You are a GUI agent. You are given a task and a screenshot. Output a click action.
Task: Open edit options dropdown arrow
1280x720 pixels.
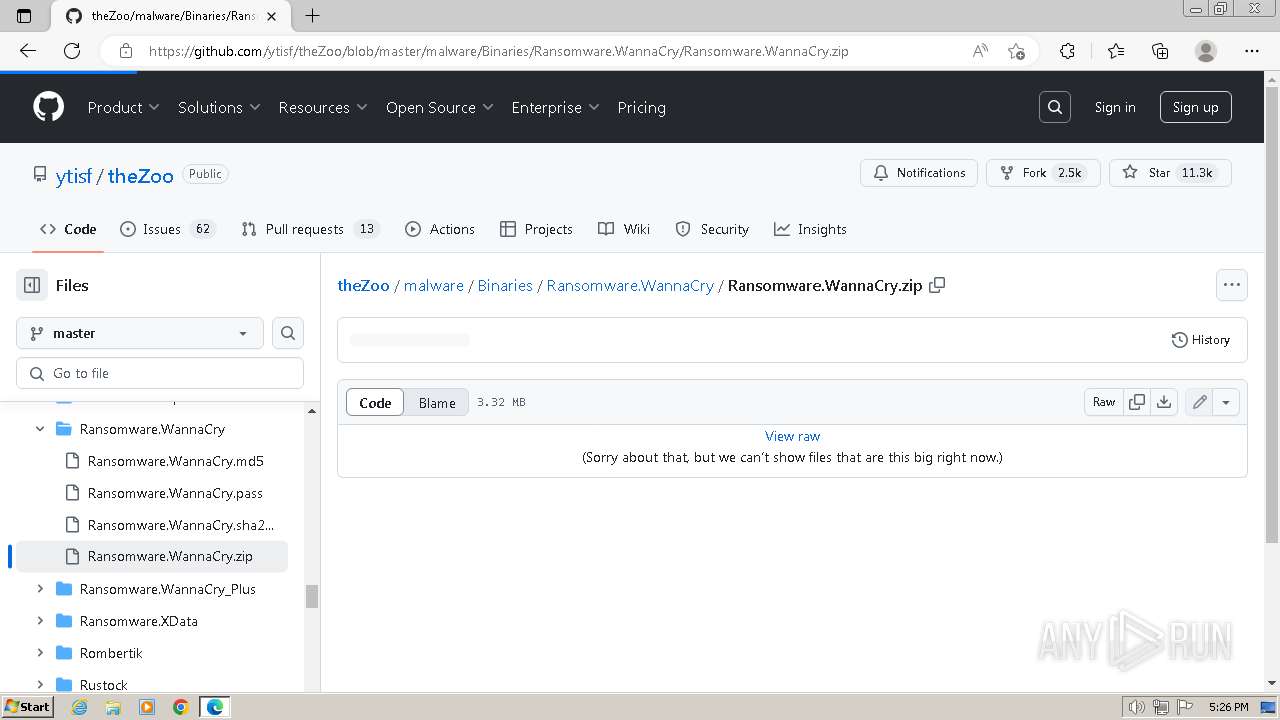[x=1226, y=402]
